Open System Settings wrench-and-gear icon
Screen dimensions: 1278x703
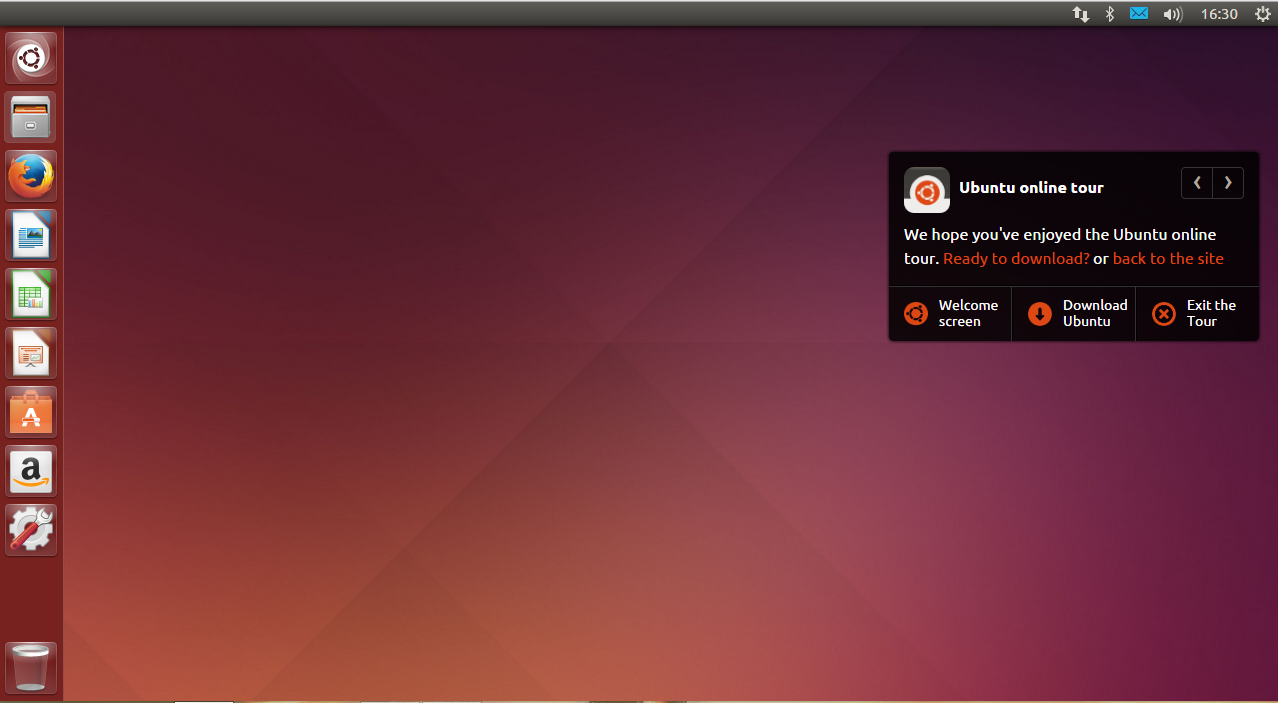click(x=31, y=531)
